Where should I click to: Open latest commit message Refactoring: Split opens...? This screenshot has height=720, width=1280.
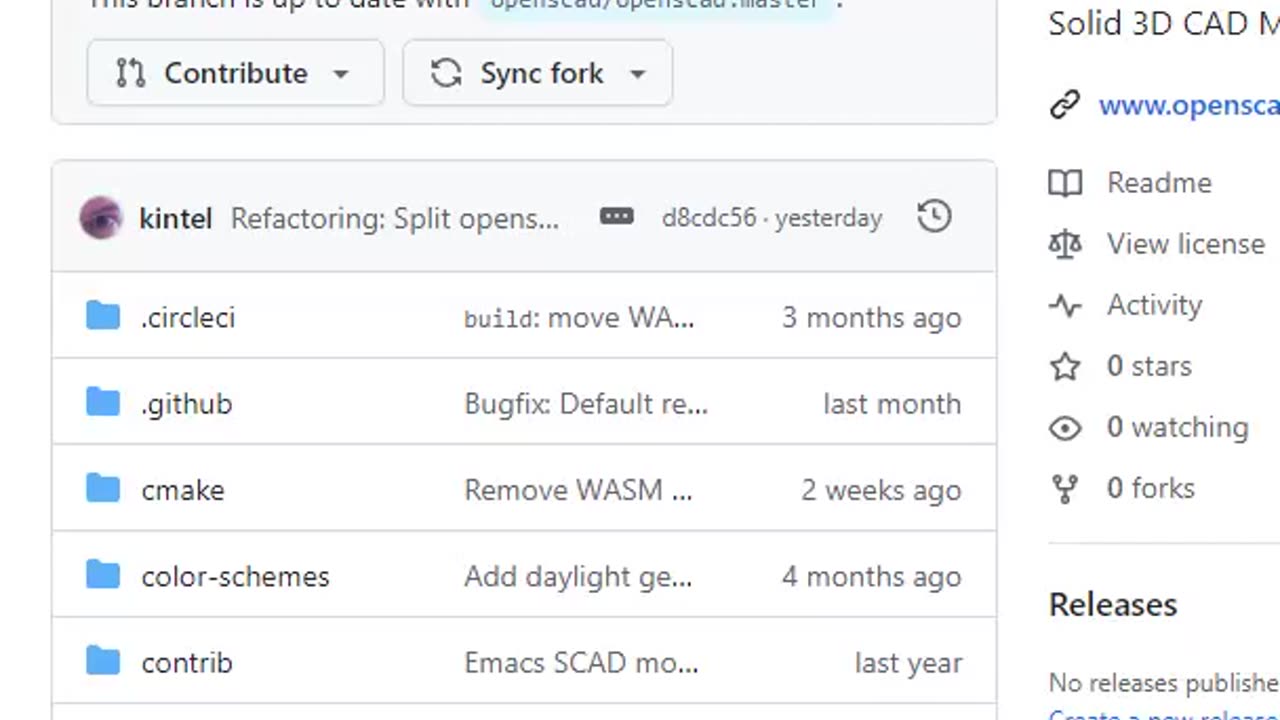(x=395, y=218)
